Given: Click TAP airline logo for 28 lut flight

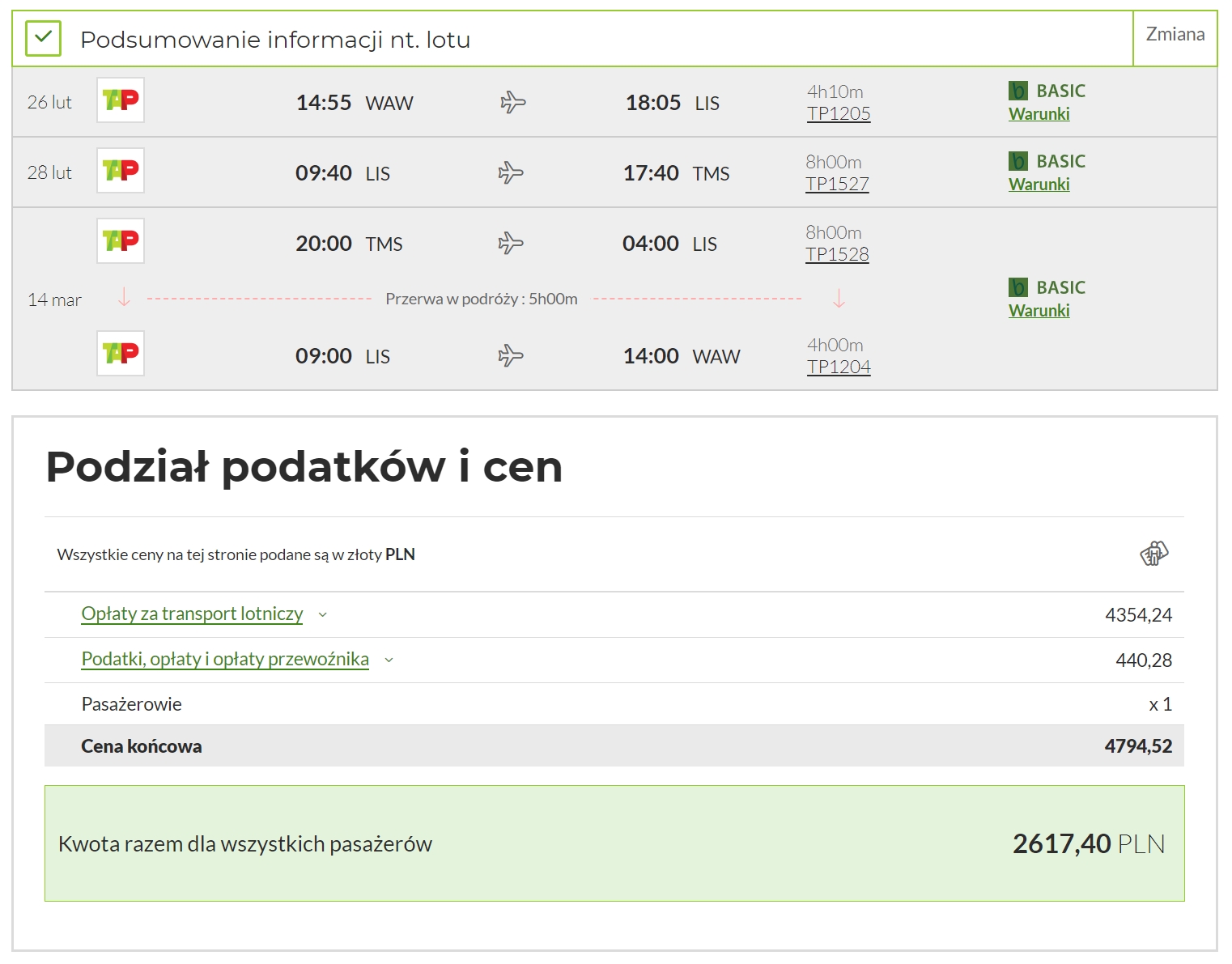Looking at the screenshot, I should 121,171.
